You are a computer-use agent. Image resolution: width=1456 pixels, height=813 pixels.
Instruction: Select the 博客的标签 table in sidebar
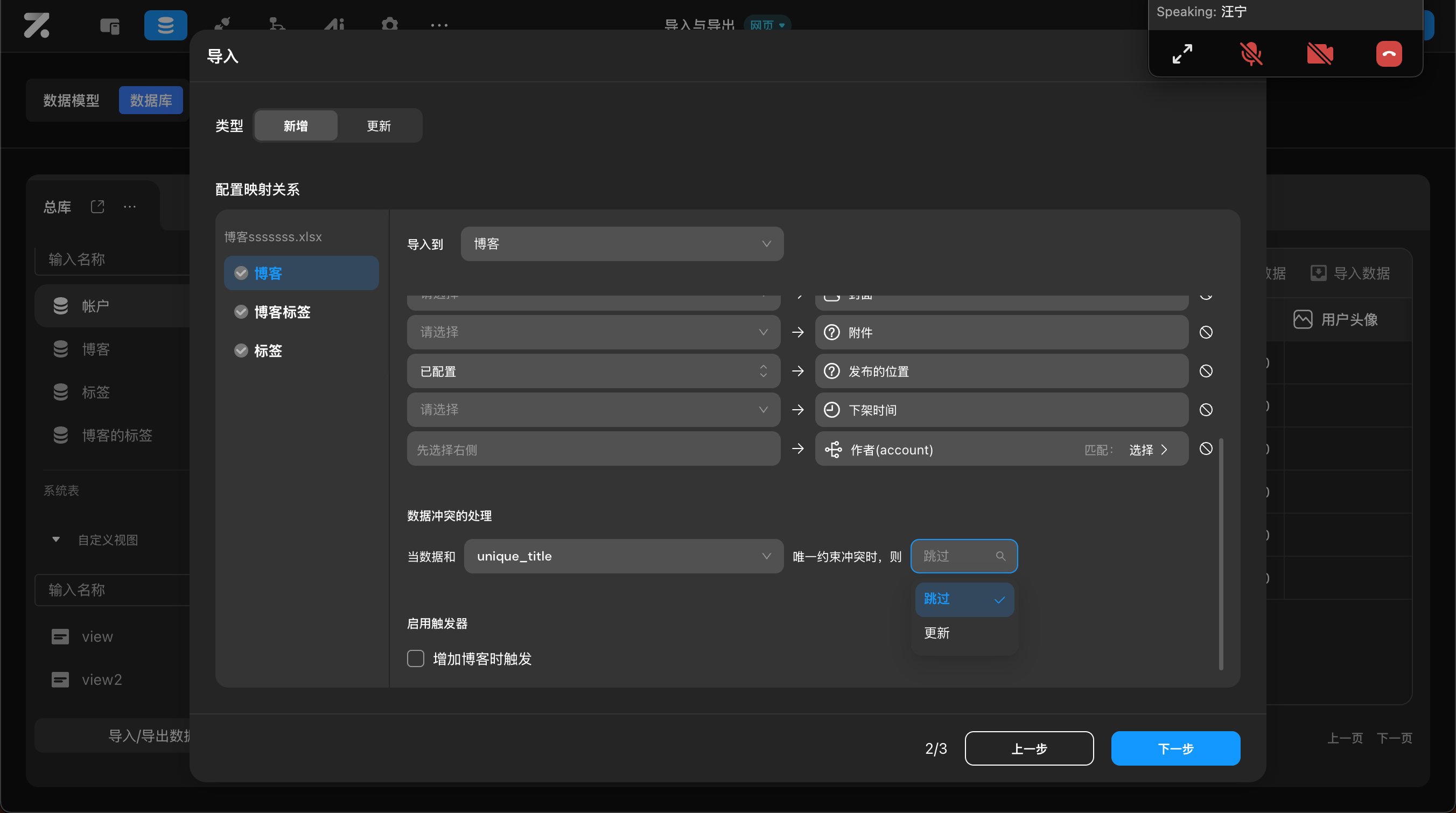pyautogui.click(x=113, y=435)
